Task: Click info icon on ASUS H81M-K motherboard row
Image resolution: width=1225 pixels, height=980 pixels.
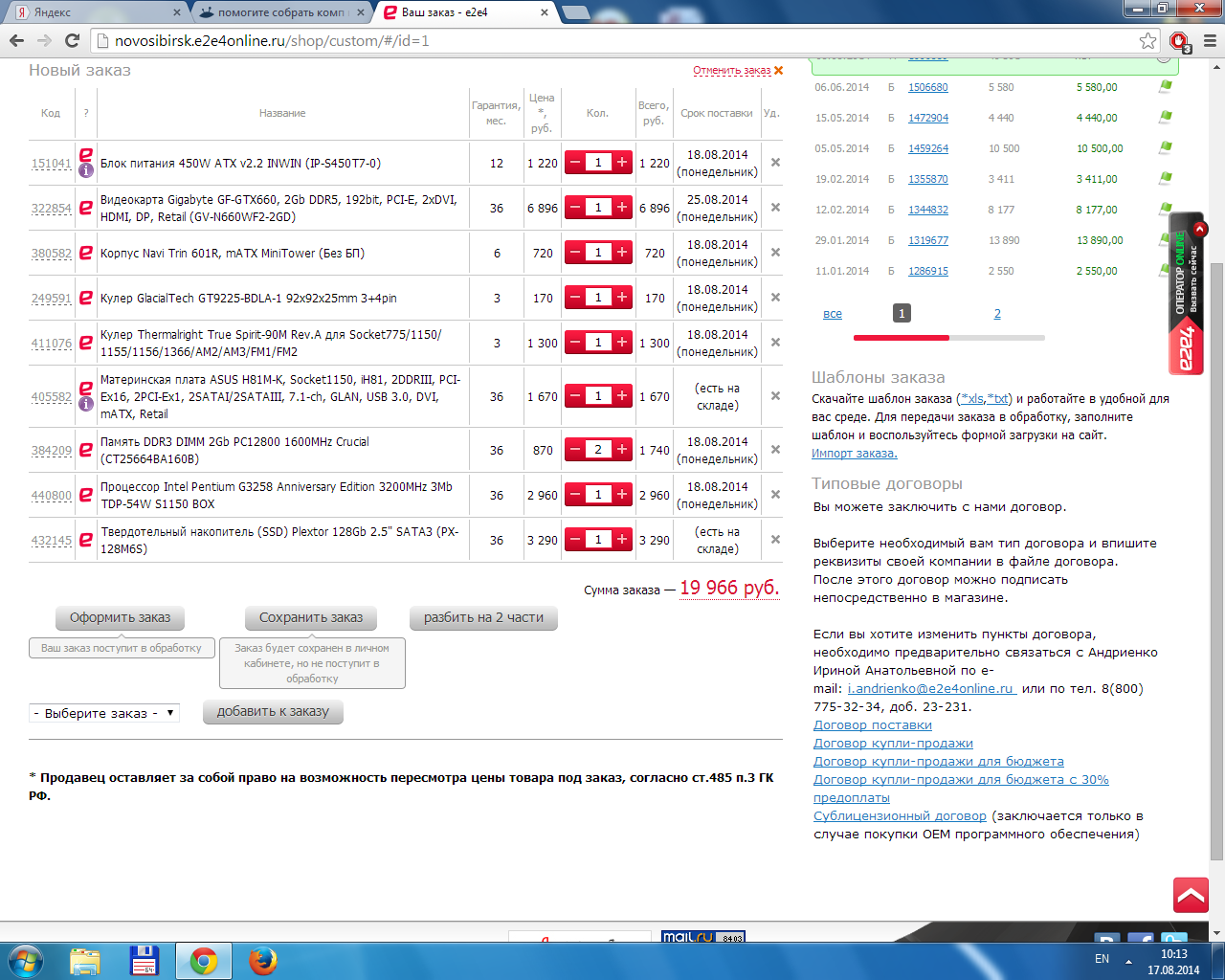Action: point(85,404)
